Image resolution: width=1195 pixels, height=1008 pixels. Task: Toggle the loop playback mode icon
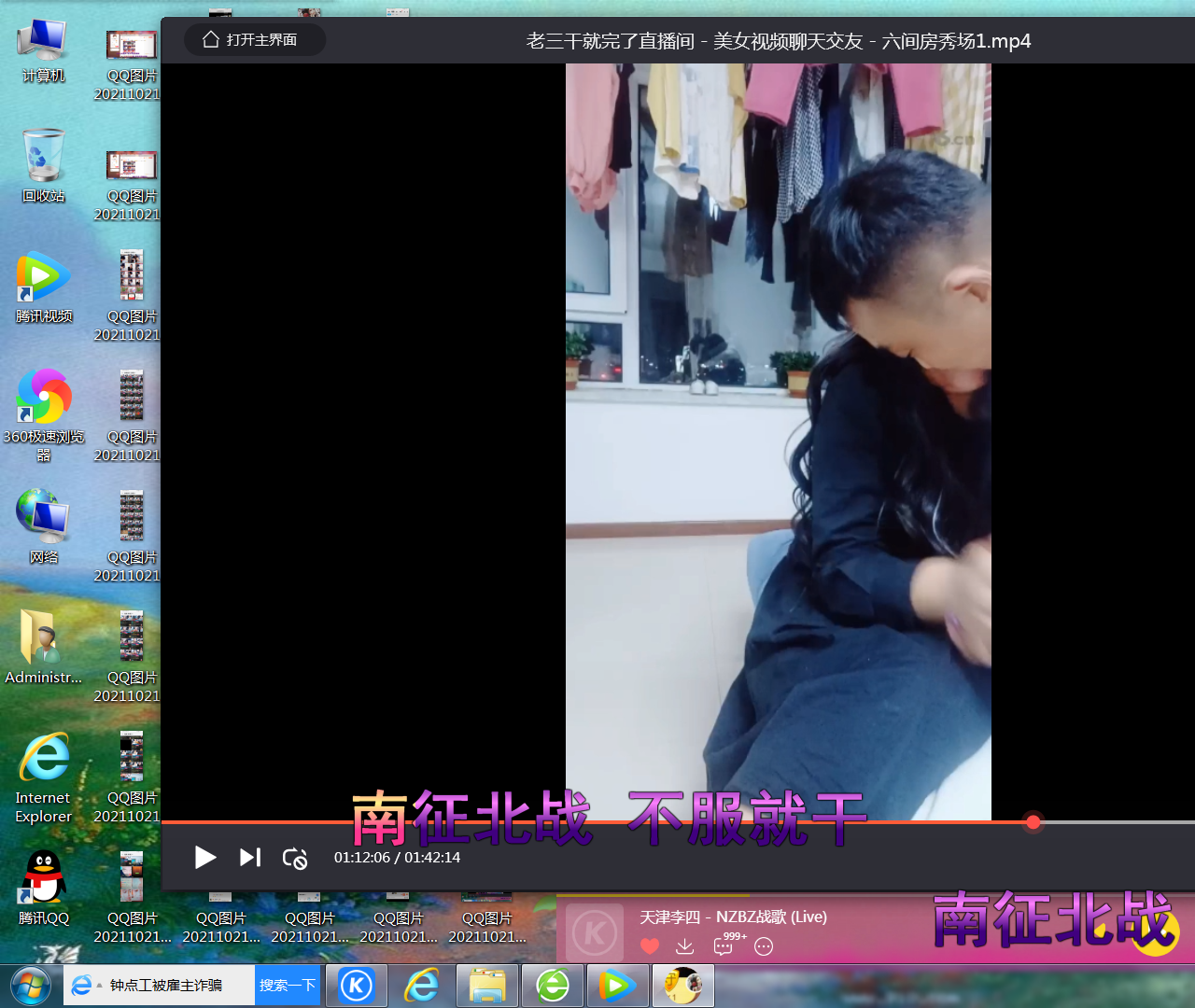tap(295, 858)
